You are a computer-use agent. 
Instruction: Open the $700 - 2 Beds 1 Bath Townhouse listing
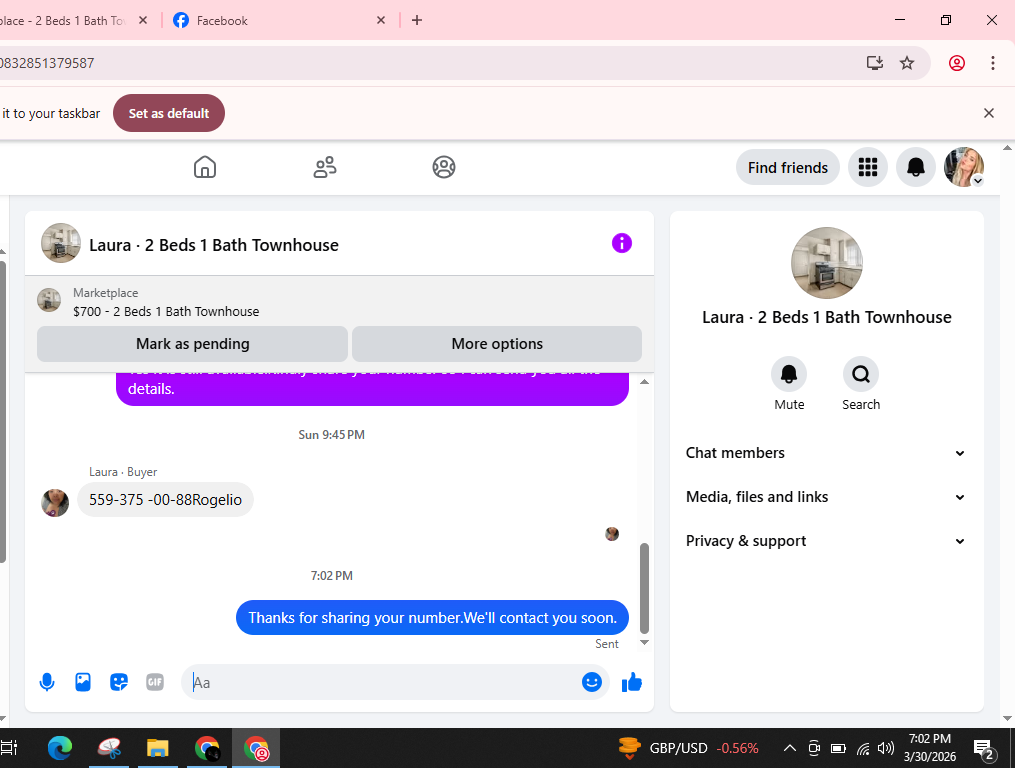(x=166, y=311)
